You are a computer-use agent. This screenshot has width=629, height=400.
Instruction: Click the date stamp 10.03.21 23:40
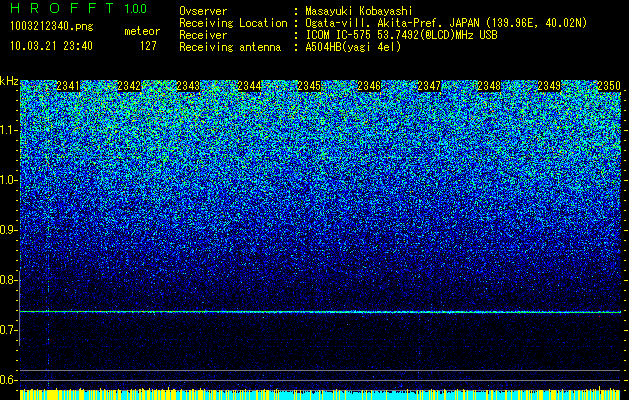[51, 46]
